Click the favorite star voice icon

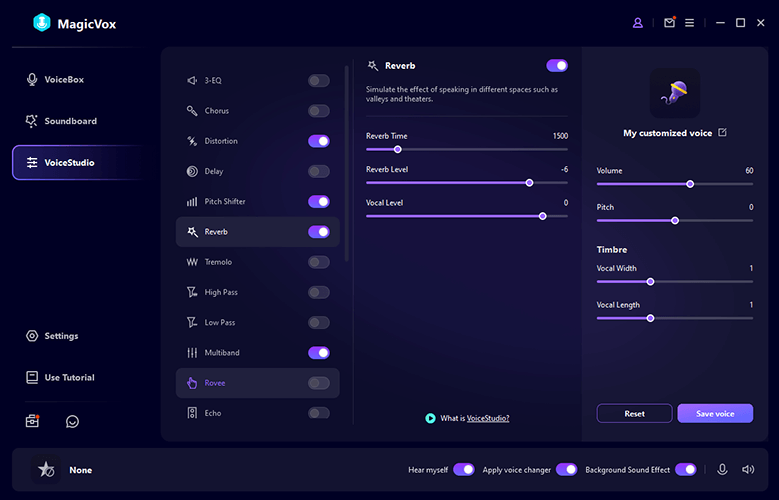pos(45,469)
